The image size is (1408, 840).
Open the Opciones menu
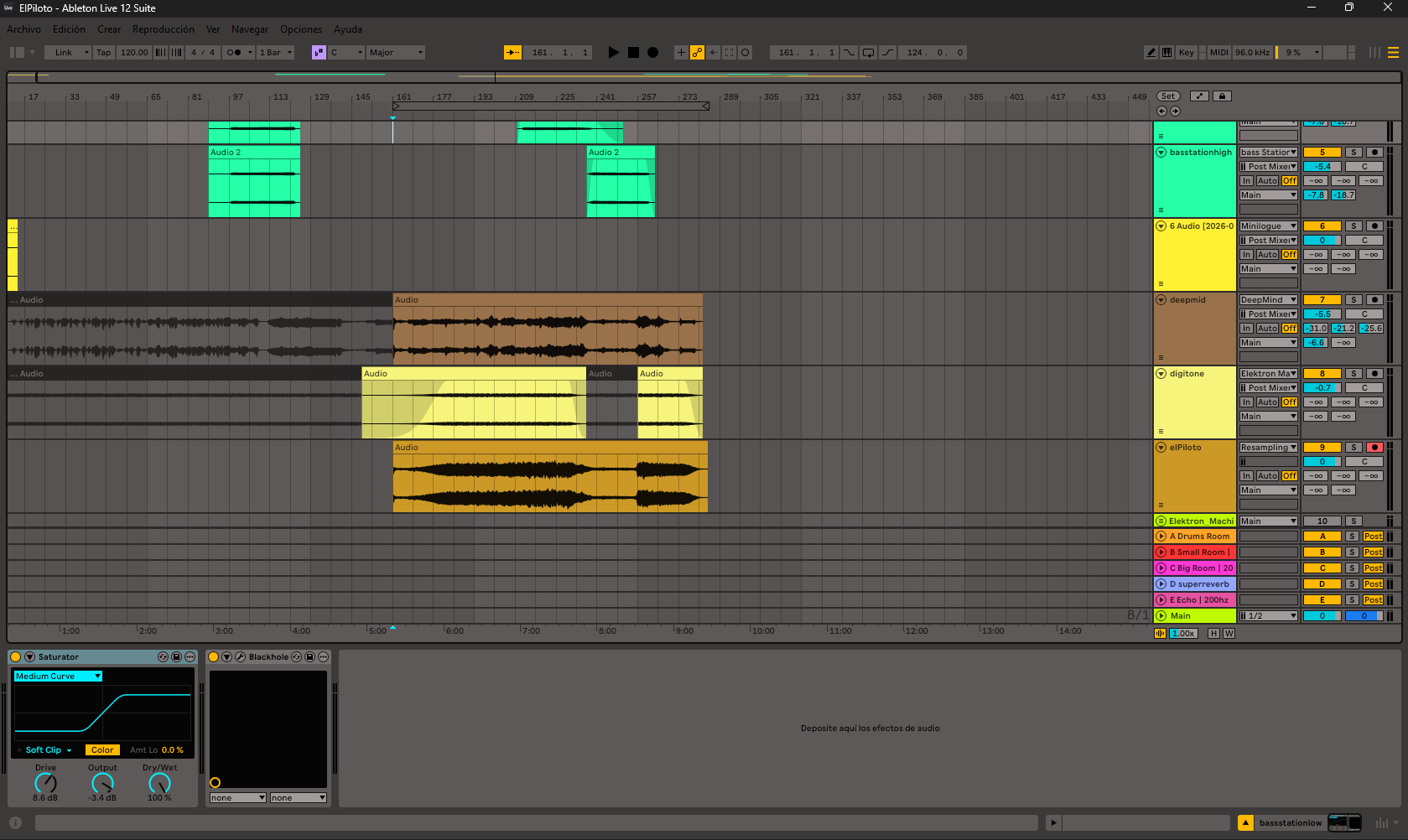(301, 29)
